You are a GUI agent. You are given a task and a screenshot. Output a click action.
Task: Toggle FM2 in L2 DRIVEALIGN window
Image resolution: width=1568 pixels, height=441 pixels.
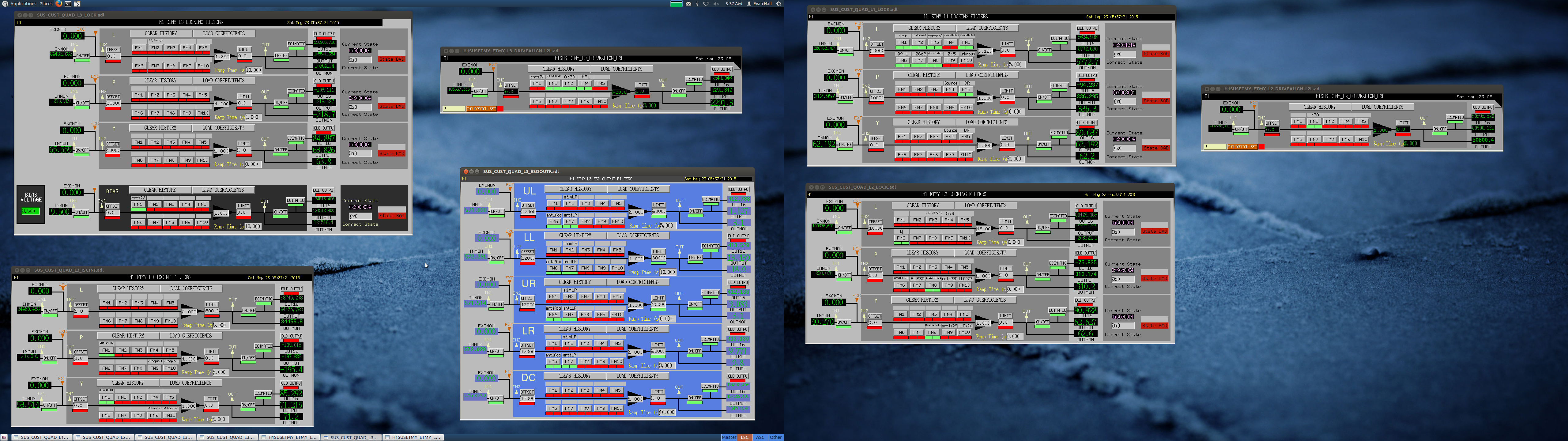[x=1314, y=121]
